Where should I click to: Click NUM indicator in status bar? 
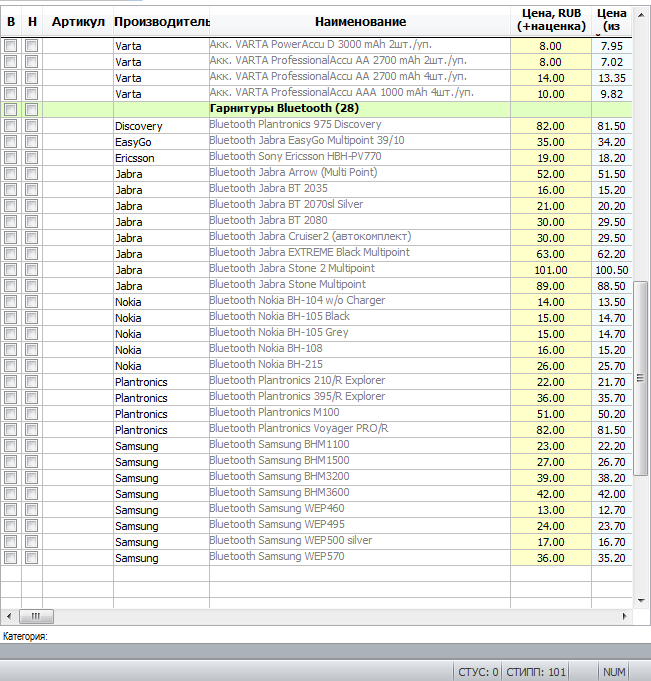tap(614, 672)
